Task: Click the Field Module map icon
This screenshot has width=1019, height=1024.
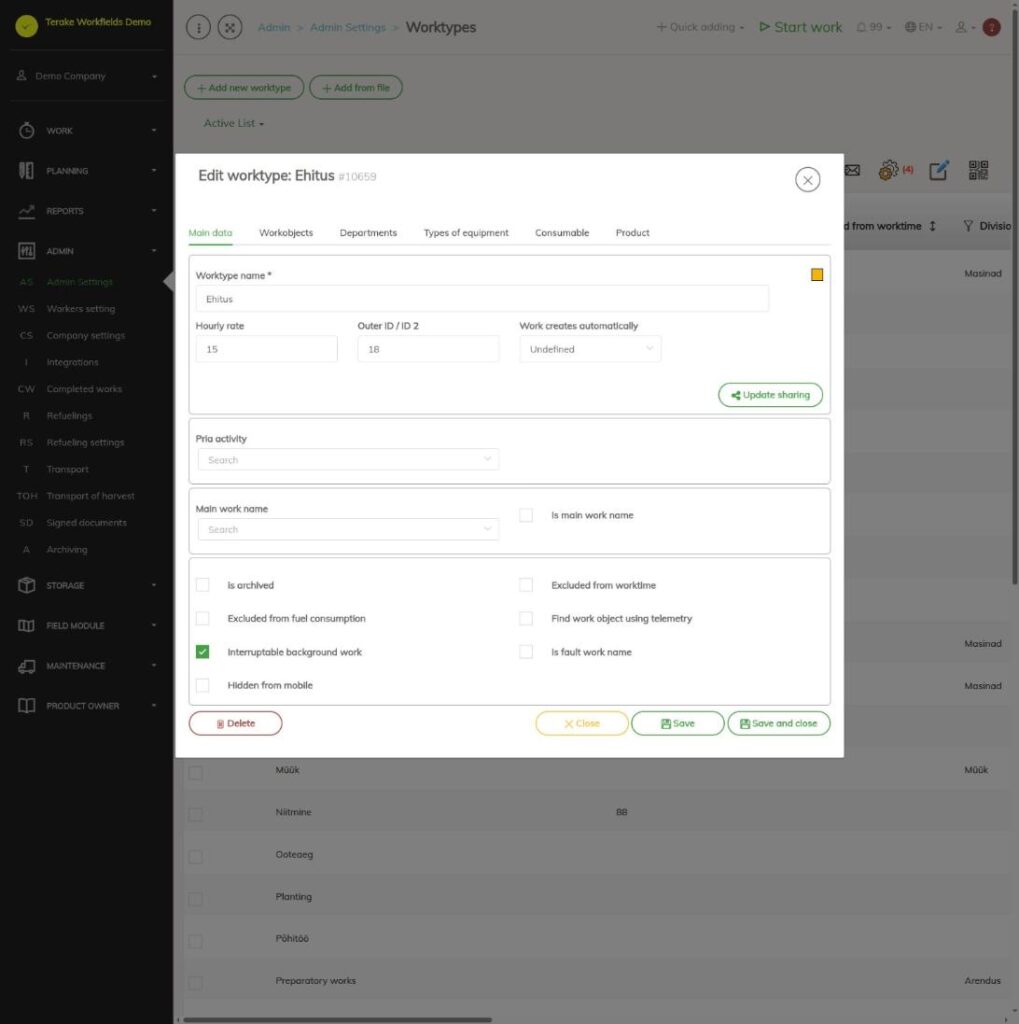Action: tap(26, 626)
